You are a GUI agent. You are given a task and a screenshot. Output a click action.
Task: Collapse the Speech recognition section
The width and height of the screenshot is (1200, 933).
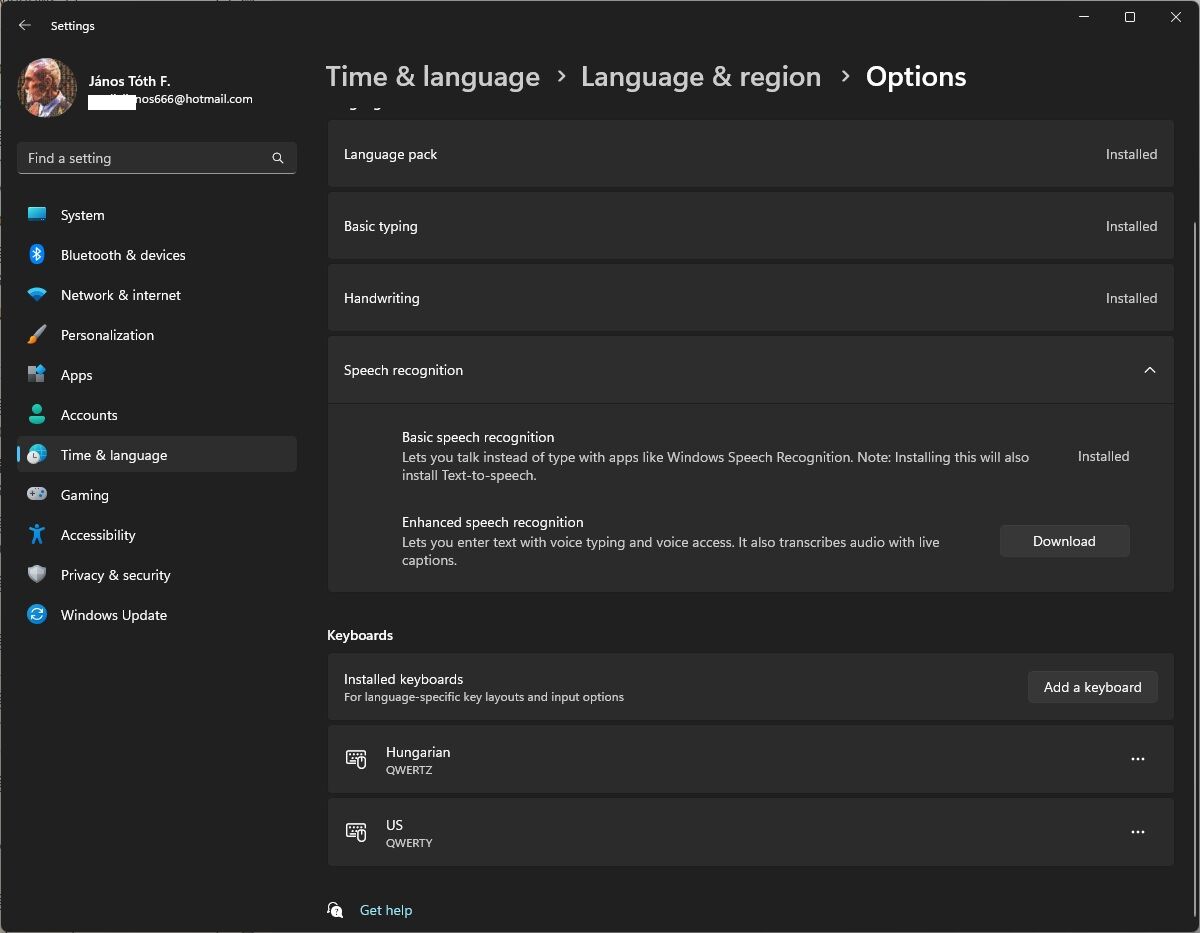(1149, 370)
